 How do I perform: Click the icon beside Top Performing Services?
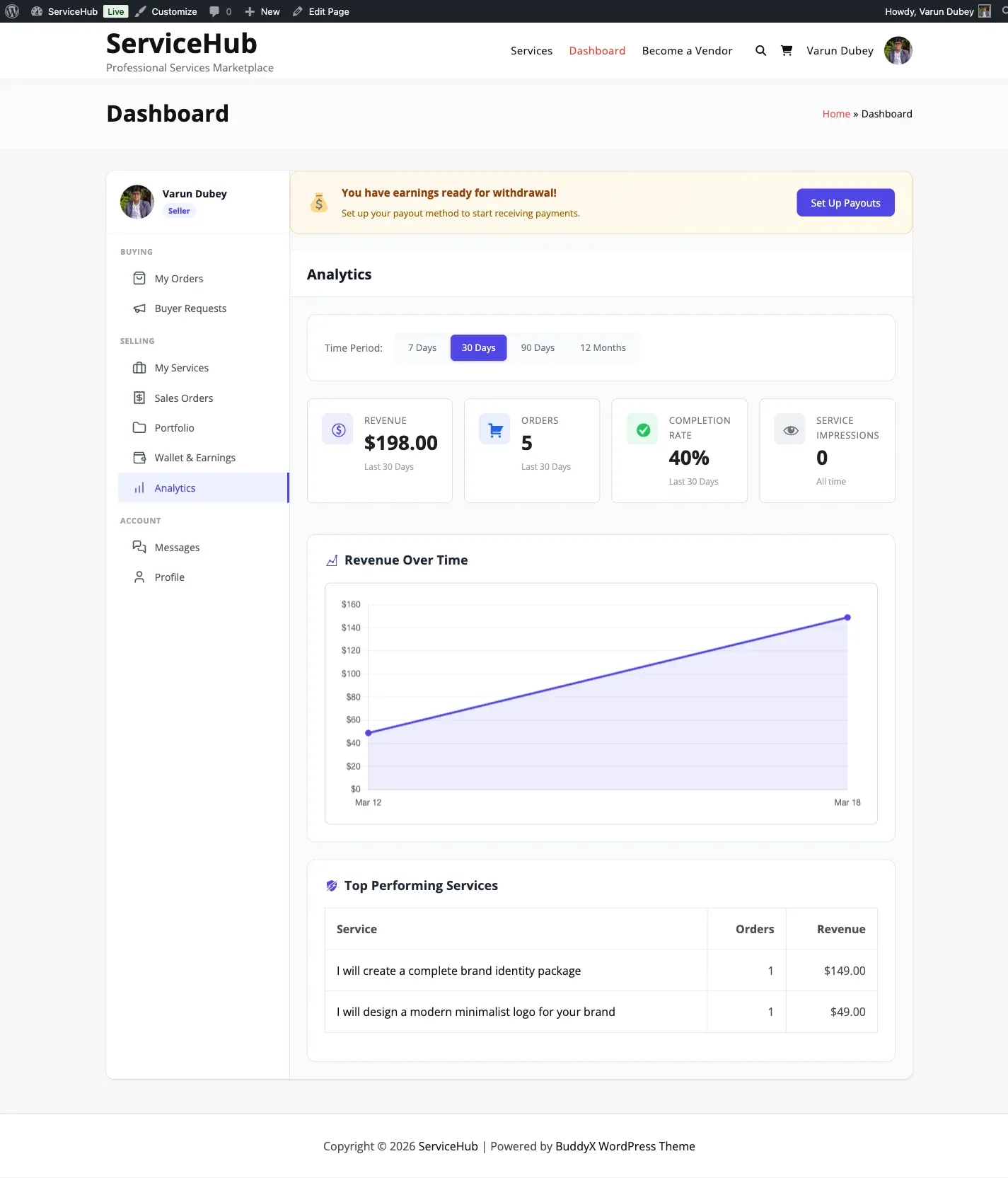331,886
